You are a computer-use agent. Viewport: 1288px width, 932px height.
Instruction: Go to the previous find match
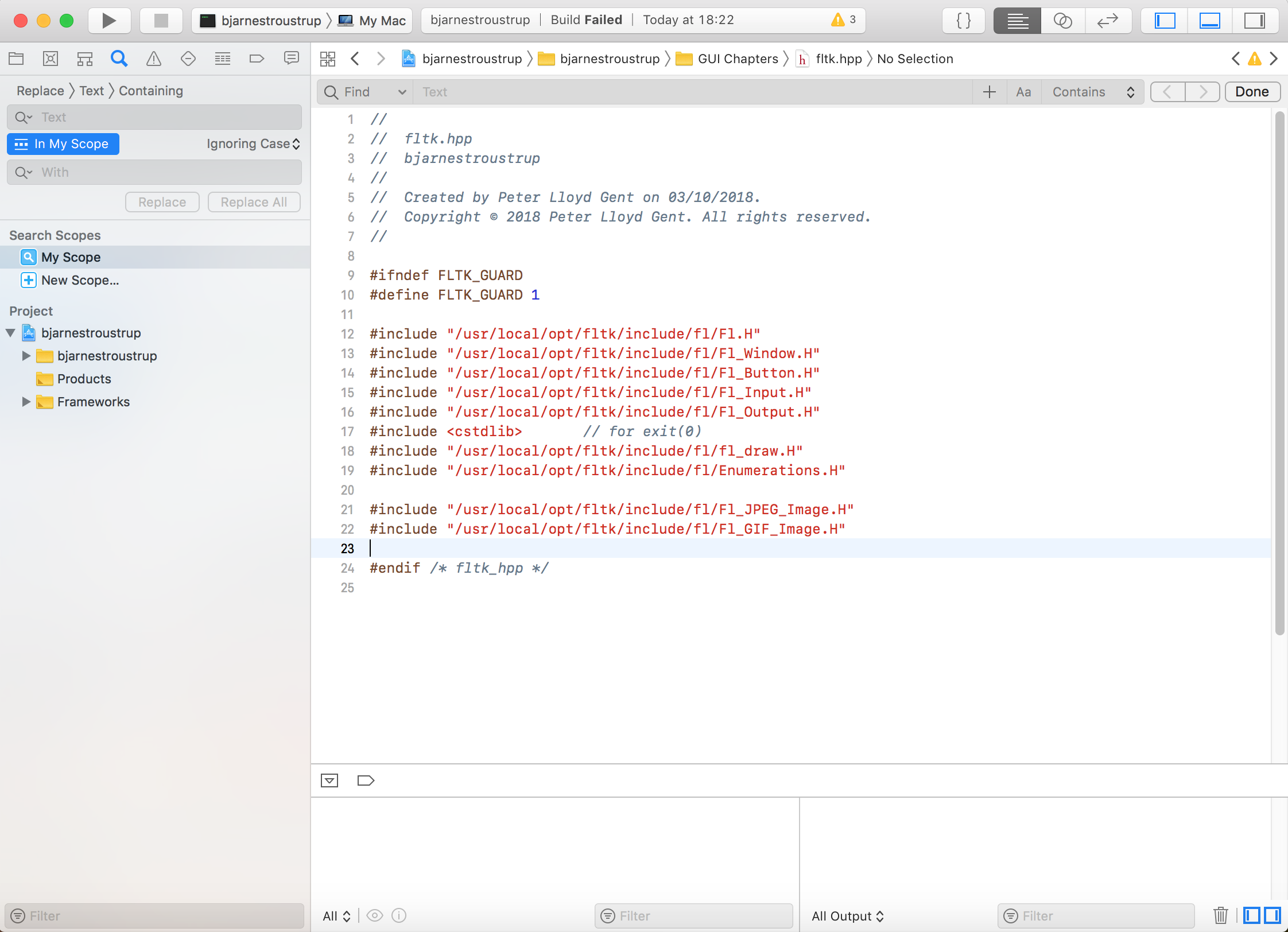tap(1167, 92)
